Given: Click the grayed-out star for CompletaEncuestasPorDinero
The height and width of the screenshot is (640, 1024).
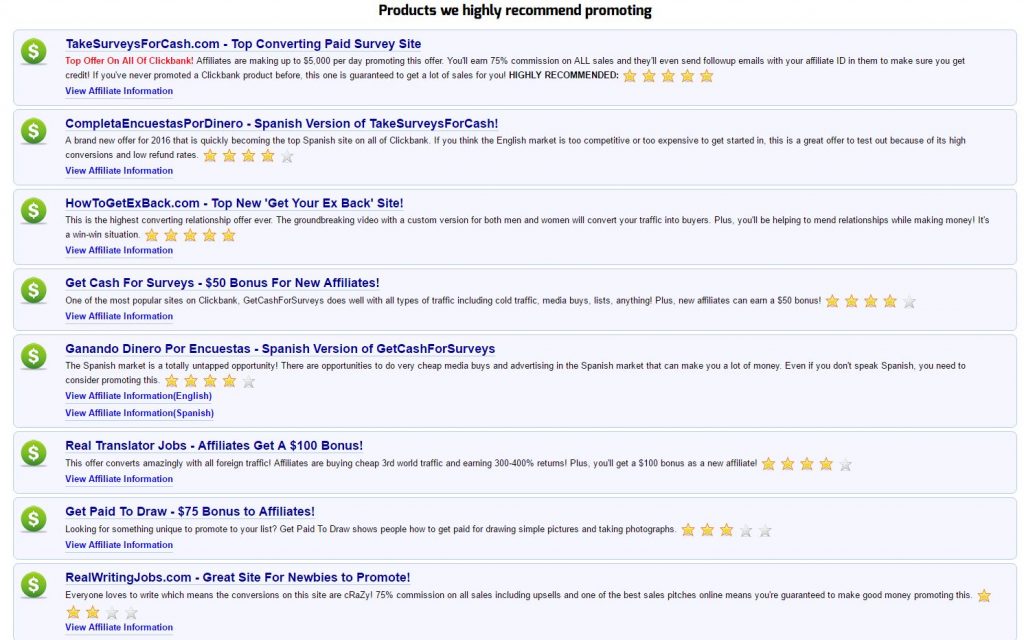Looking at the screenshot, I should coord(287,154).
